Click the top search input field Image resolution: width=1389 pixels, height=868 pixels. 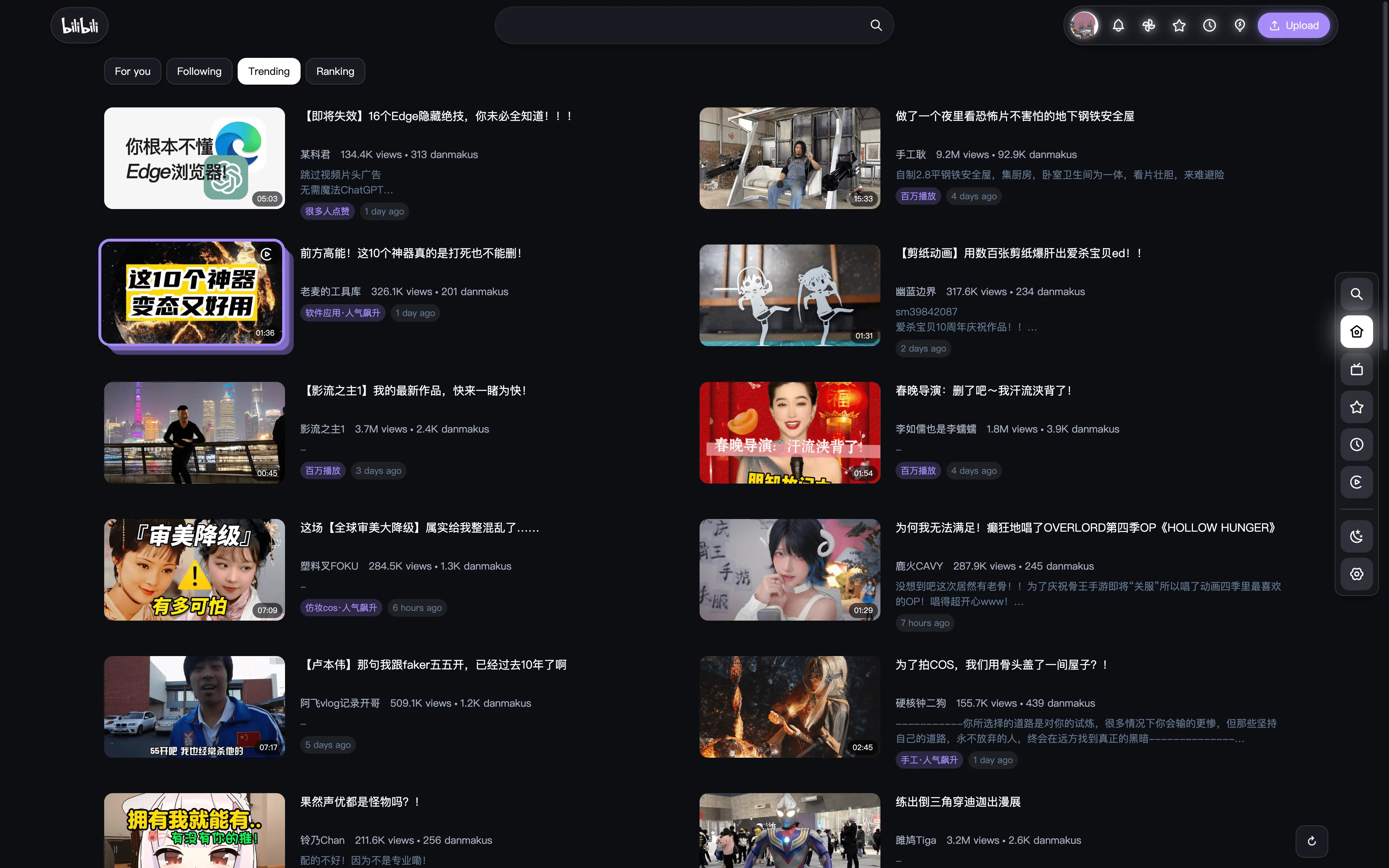click(683, 25)
